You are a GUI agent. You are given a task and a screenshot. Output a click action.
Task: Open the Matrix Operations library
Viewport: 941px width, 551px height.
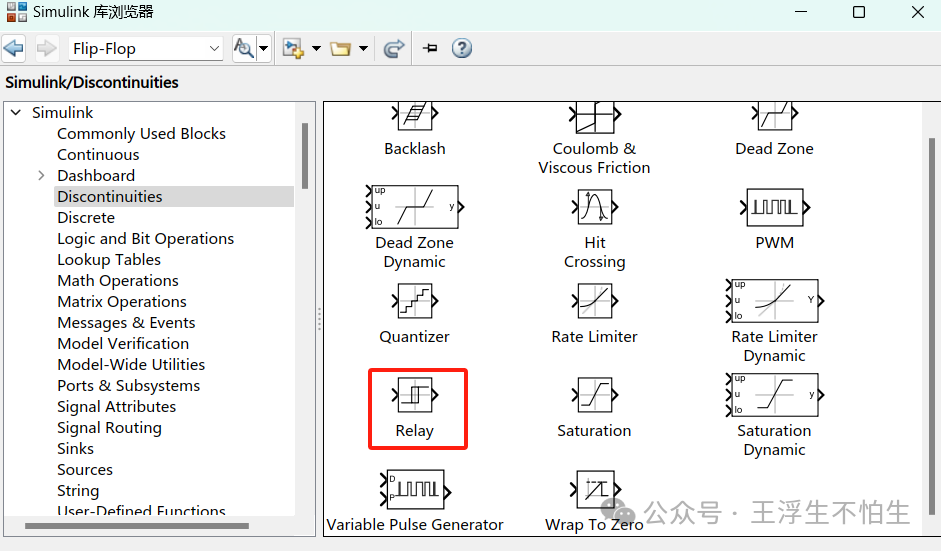[122, 301]
